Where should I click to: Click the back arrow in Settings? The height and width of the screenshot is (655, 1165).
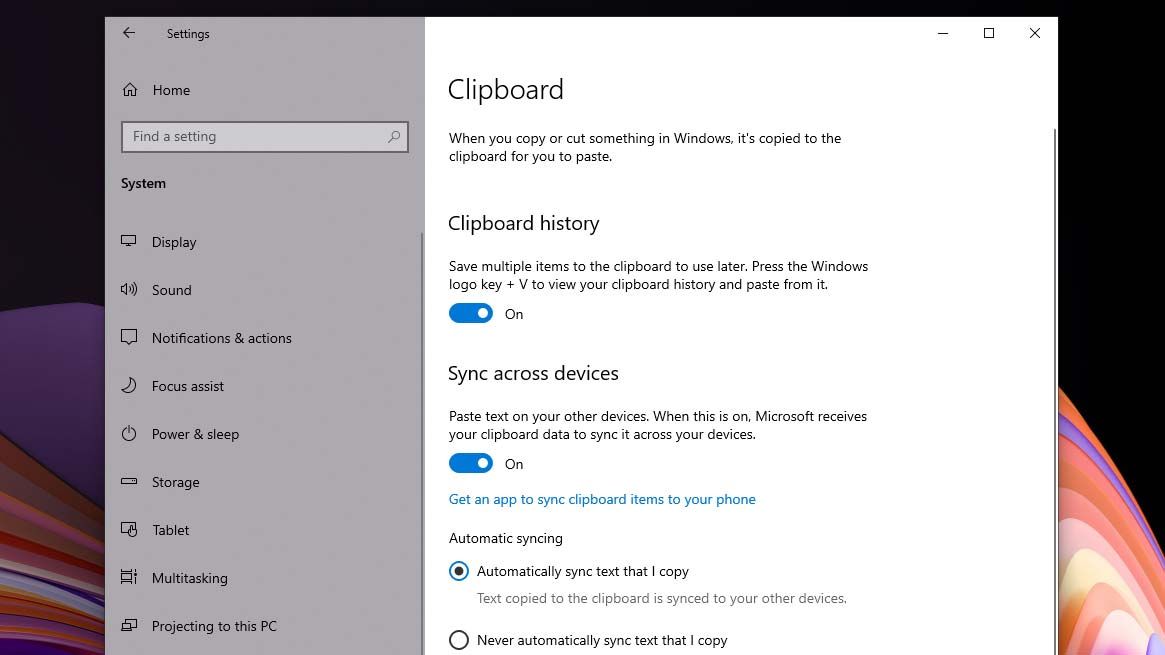coord(129,33)
